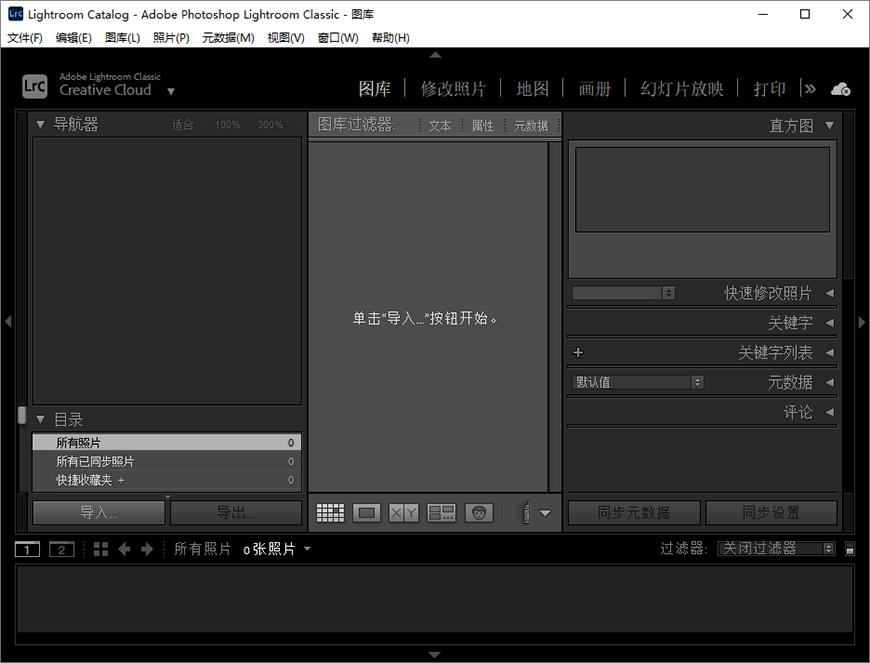Select the Painter spray can tool
870x663 pixels.
coord(525,512)
